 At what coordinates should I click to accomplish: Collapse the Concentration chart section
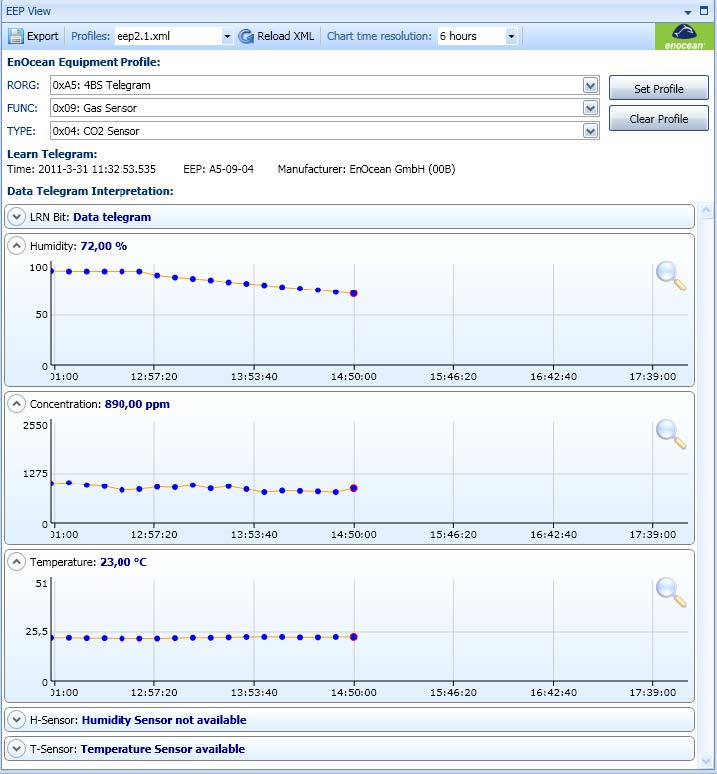(x=17, y=404)
